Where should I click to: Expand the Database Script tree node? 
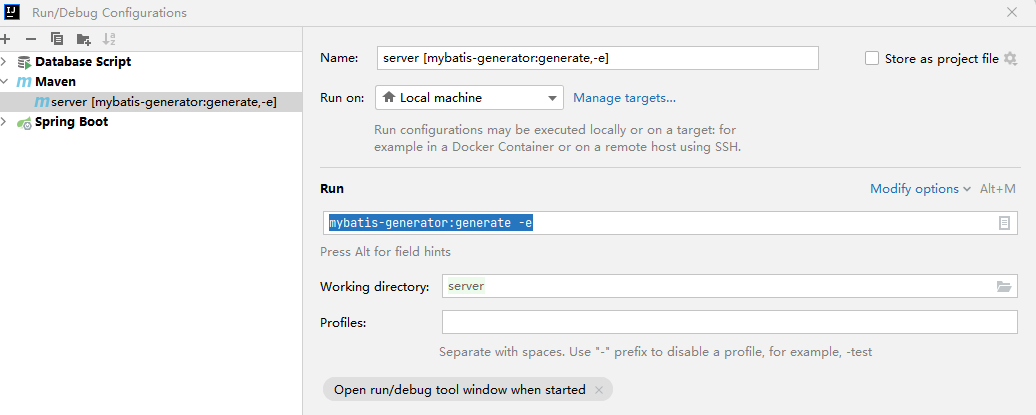(x=5, y=62)
